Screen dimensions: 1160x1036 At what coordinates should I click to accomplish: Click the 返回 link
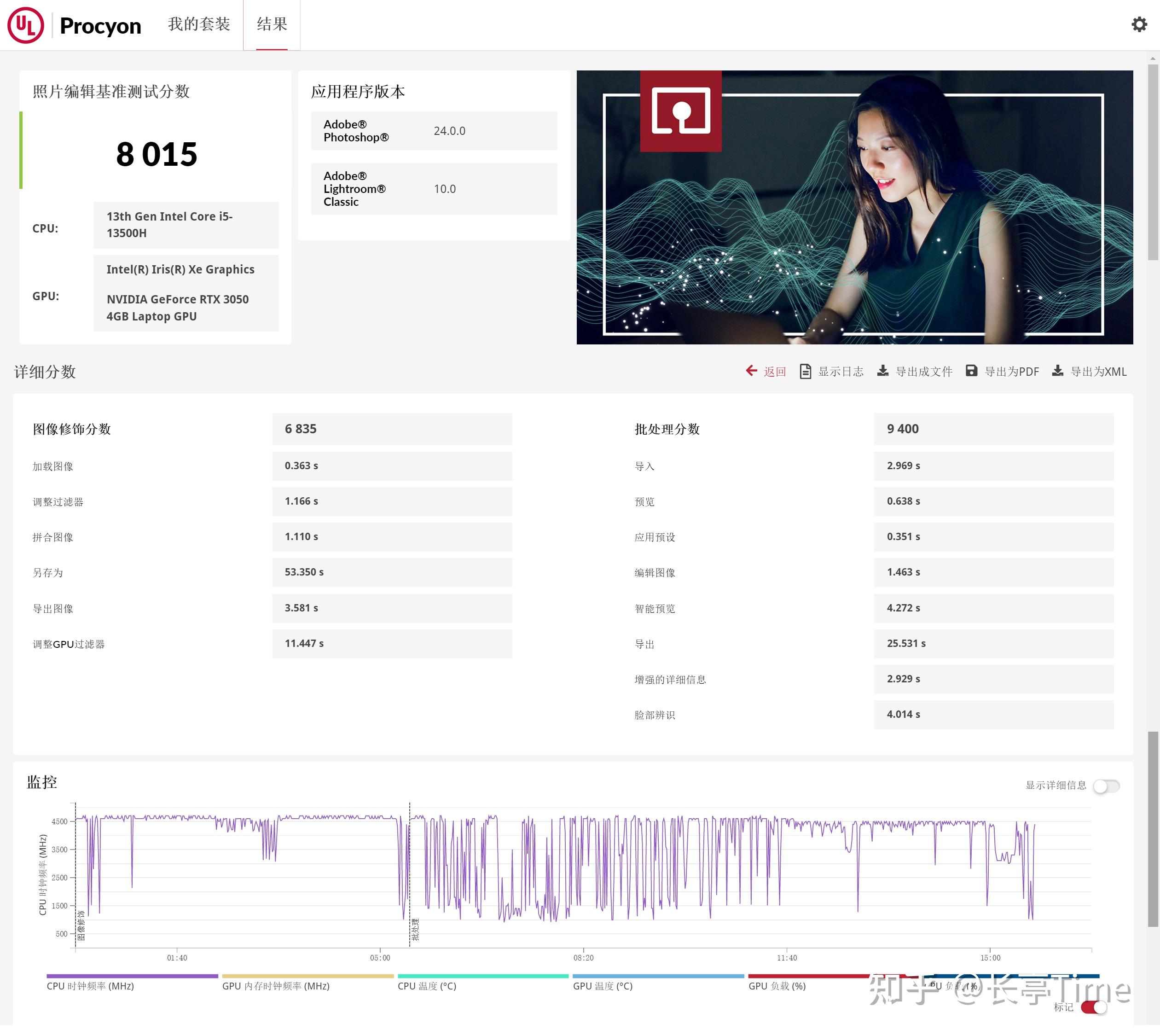pos(774,372)
